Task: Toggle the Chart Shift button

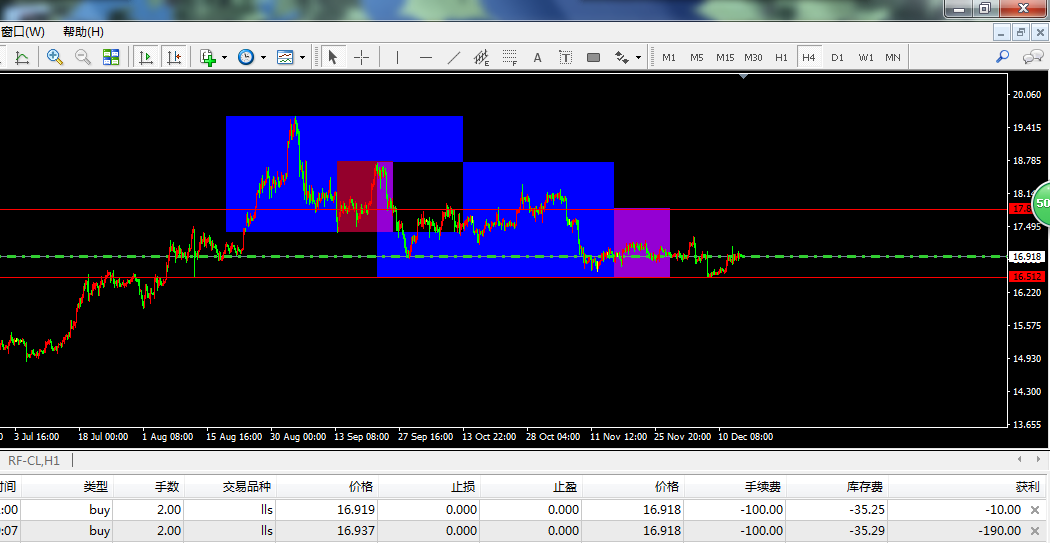Action: 174,57
